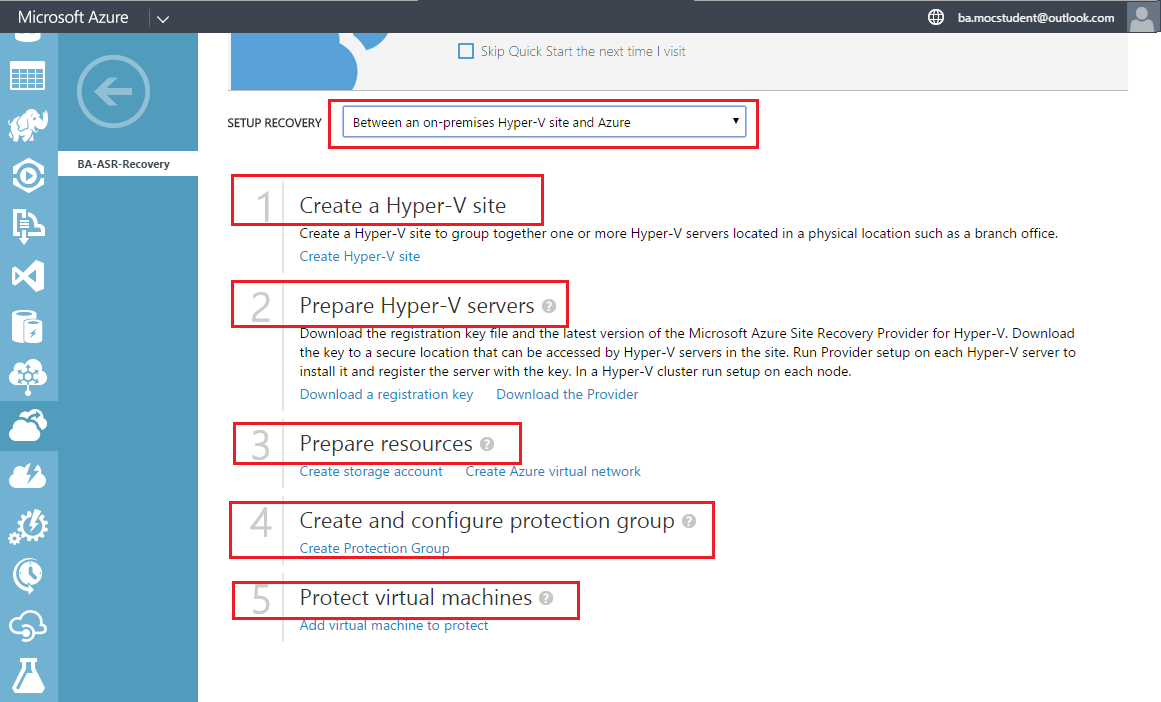Image resolution: width=1161 pixels, height=702 pixels.
Task: Click the back arrow circle button
Action: pos(113,92)
